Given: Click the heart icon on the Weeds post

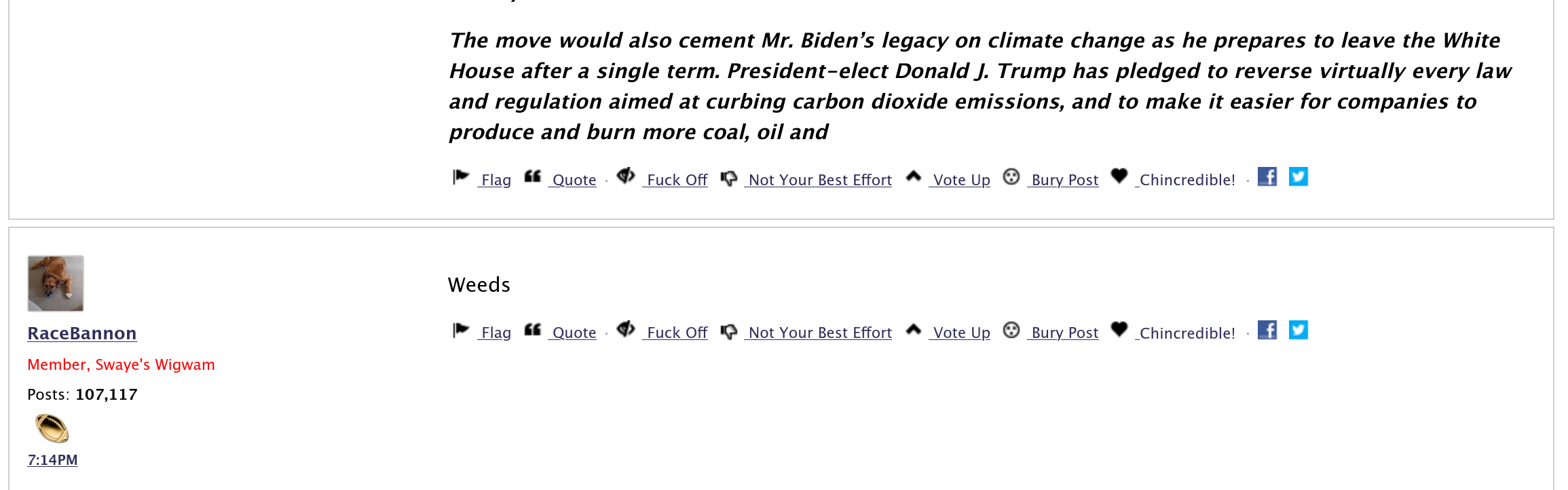Looking at the screenshot, I should coord(1119,330).
